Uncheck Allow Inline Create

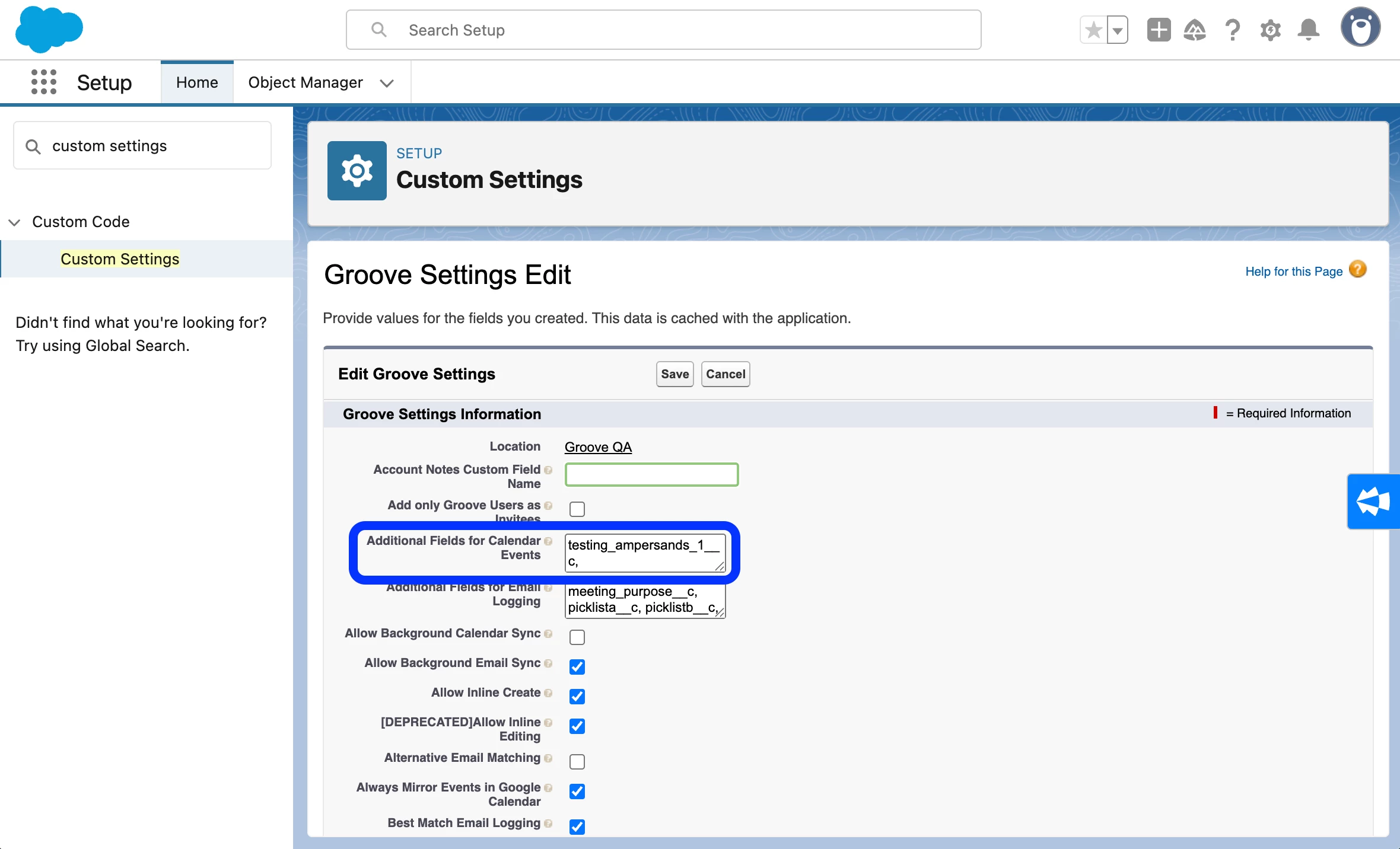tap(577, 697)
